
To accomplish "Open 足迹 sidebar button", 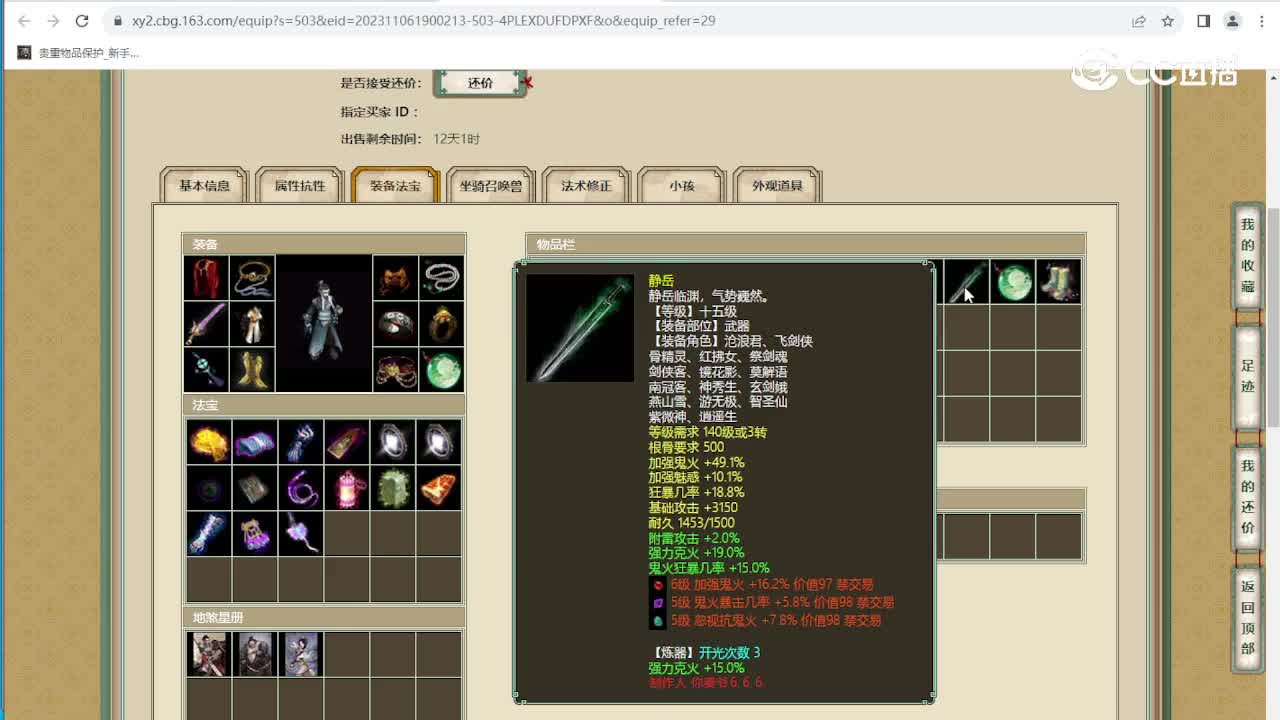I will [x=1247, y=377].
